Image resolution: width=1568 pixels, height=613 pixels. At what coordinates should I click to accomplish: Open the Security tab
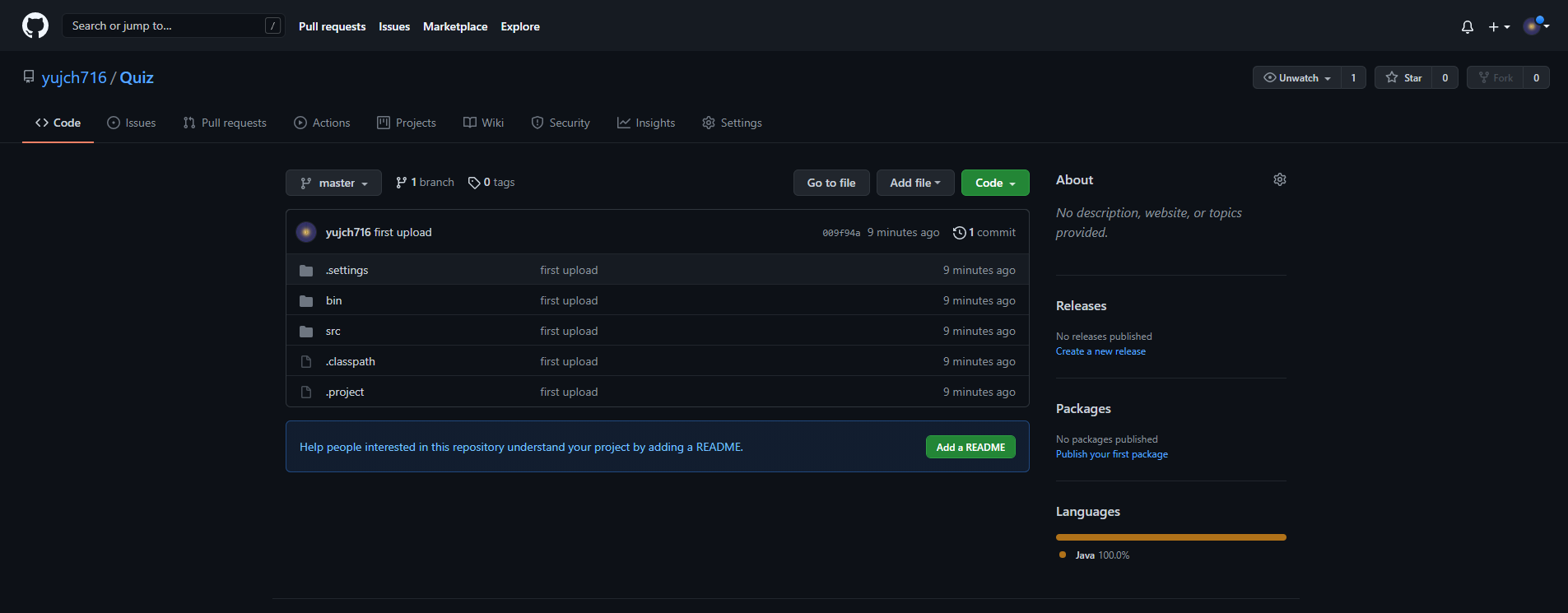(561, 123)
